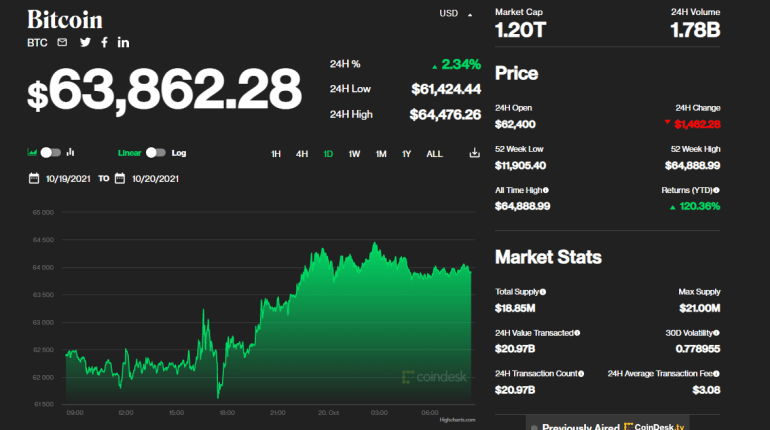Toggle Linear/Log scale switch
This screenshot has width=770, height=430.
tap(155, 153)
